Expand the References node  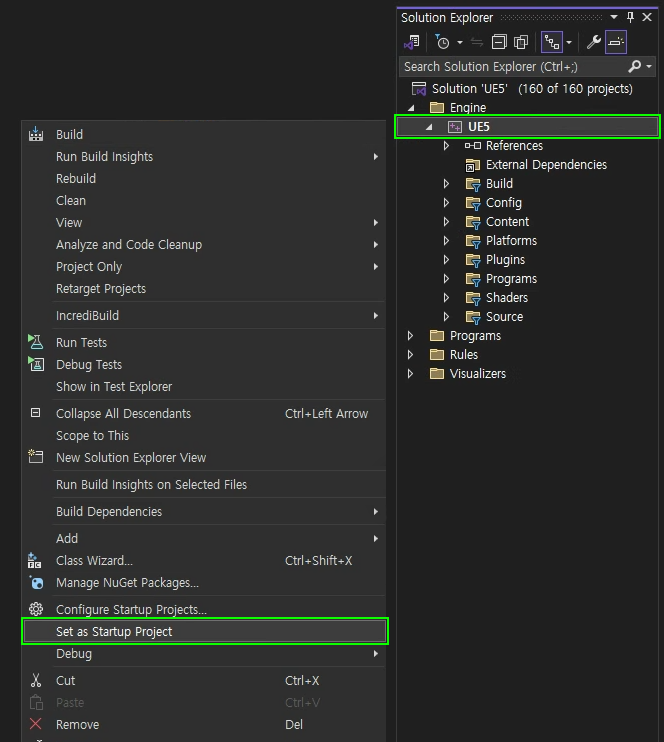[x=446, y=146]
